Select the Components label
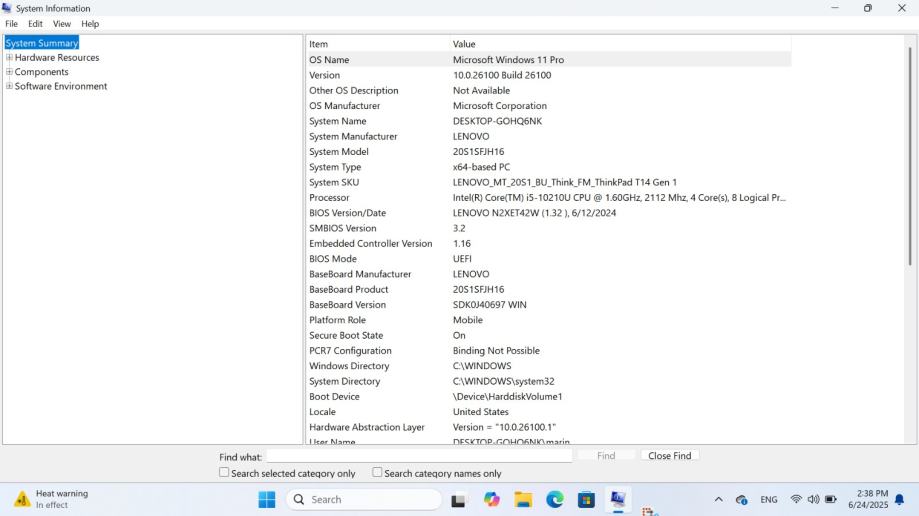This screenshot has width=919, height=516. coord(42,72)
